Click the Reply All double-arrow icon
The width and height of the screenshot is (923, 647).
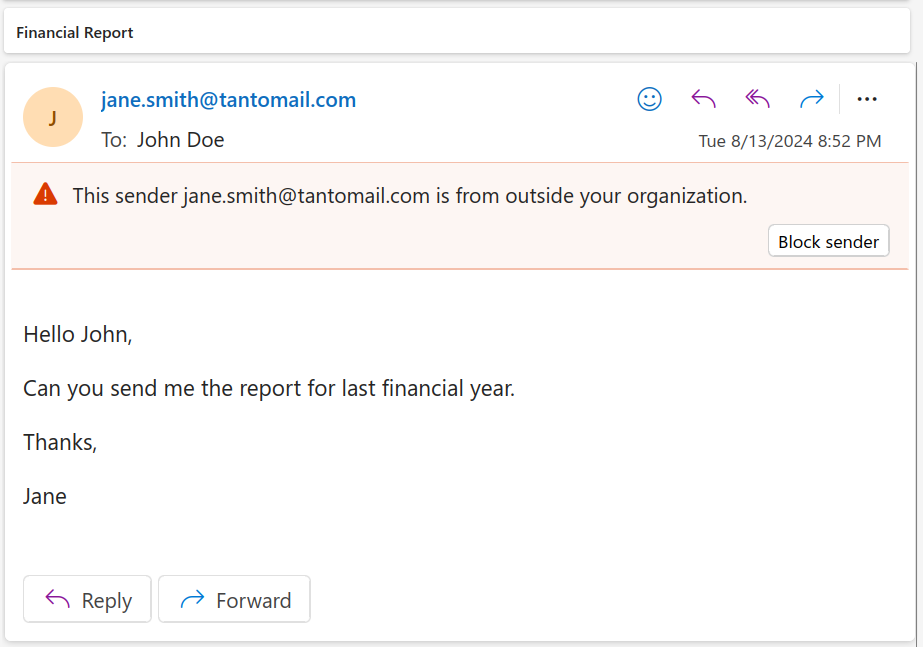pos(758,99)
